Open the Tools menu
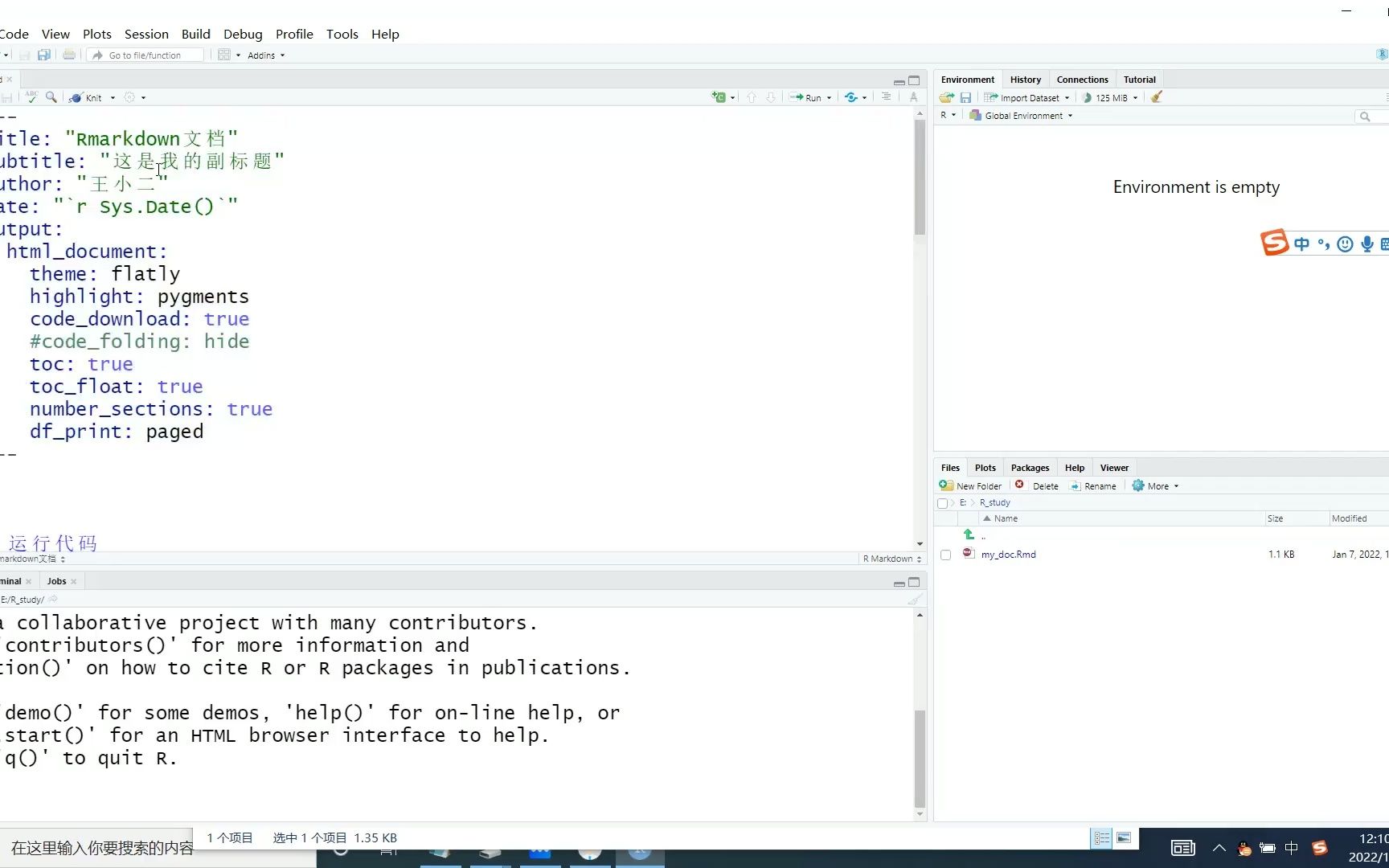Image resolution: width=1389 pixels, height=868 pixels. (x=342, y=34)
